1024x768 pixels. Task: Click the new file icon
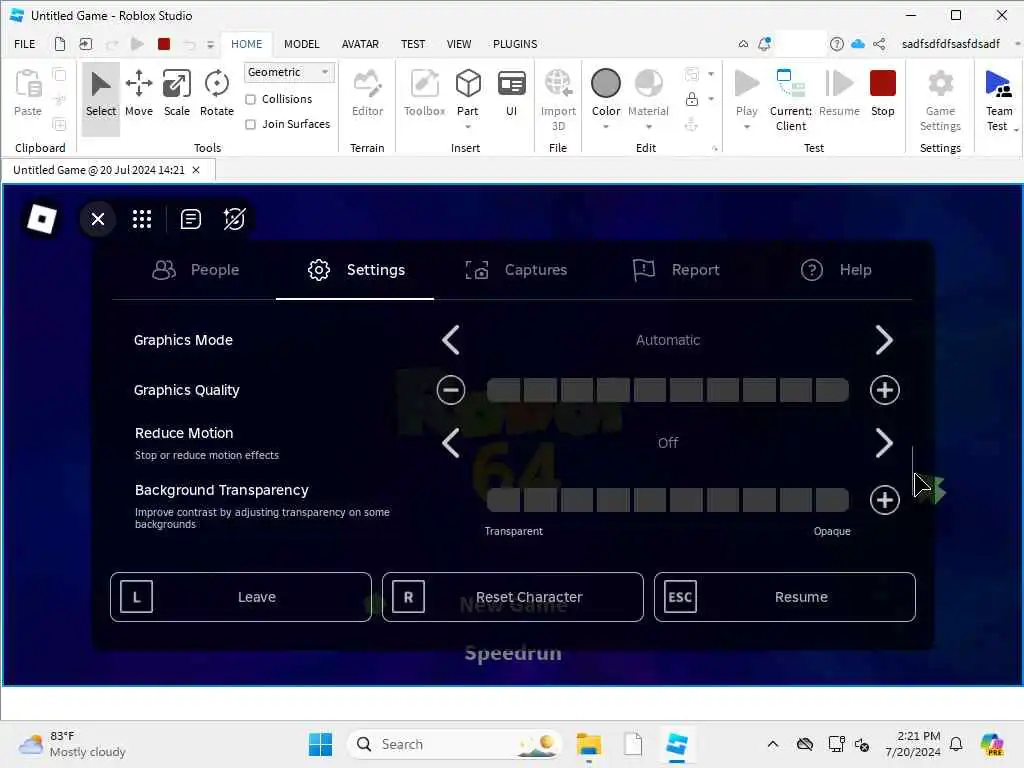tap(59, 44)
